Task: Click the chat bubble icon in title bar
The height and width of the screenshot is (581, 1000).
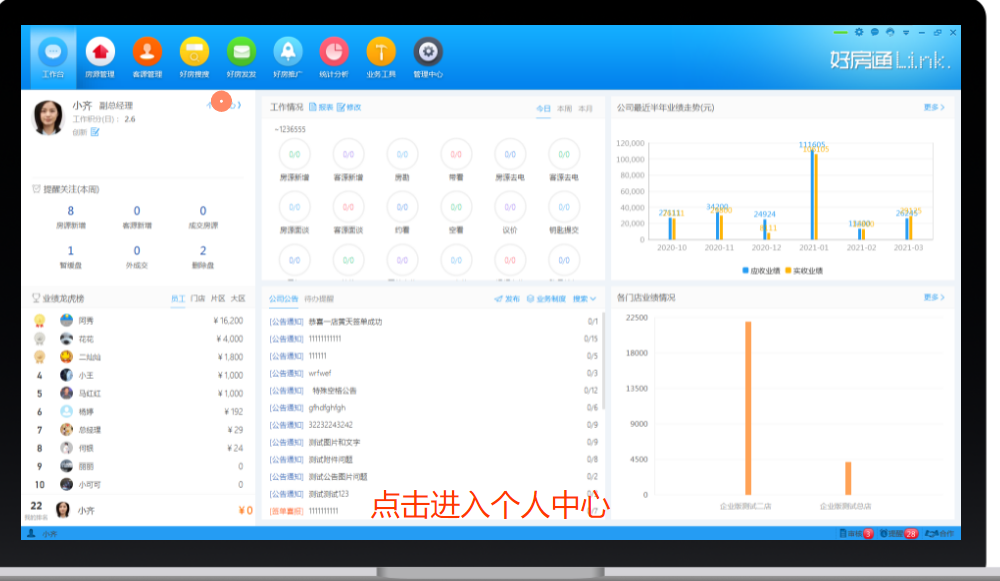Action: 874,32
